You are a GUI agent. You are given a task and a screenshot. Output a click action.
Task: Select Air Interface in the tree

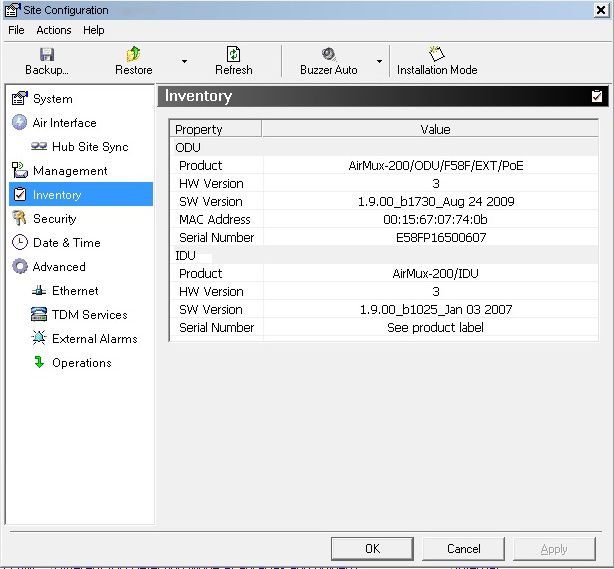pos(64,123)
